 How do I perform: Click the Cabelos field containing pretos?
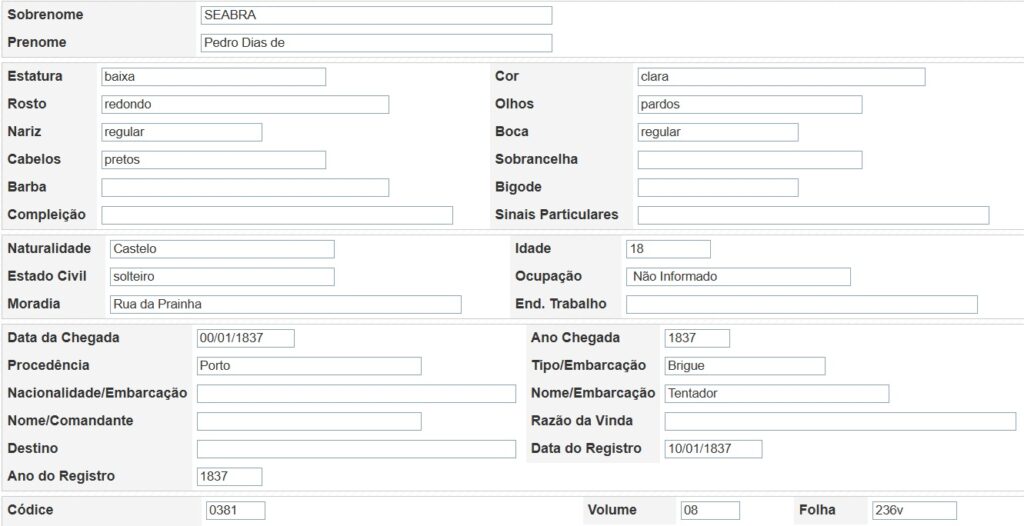pyautogui.click(x=213, y=160)
